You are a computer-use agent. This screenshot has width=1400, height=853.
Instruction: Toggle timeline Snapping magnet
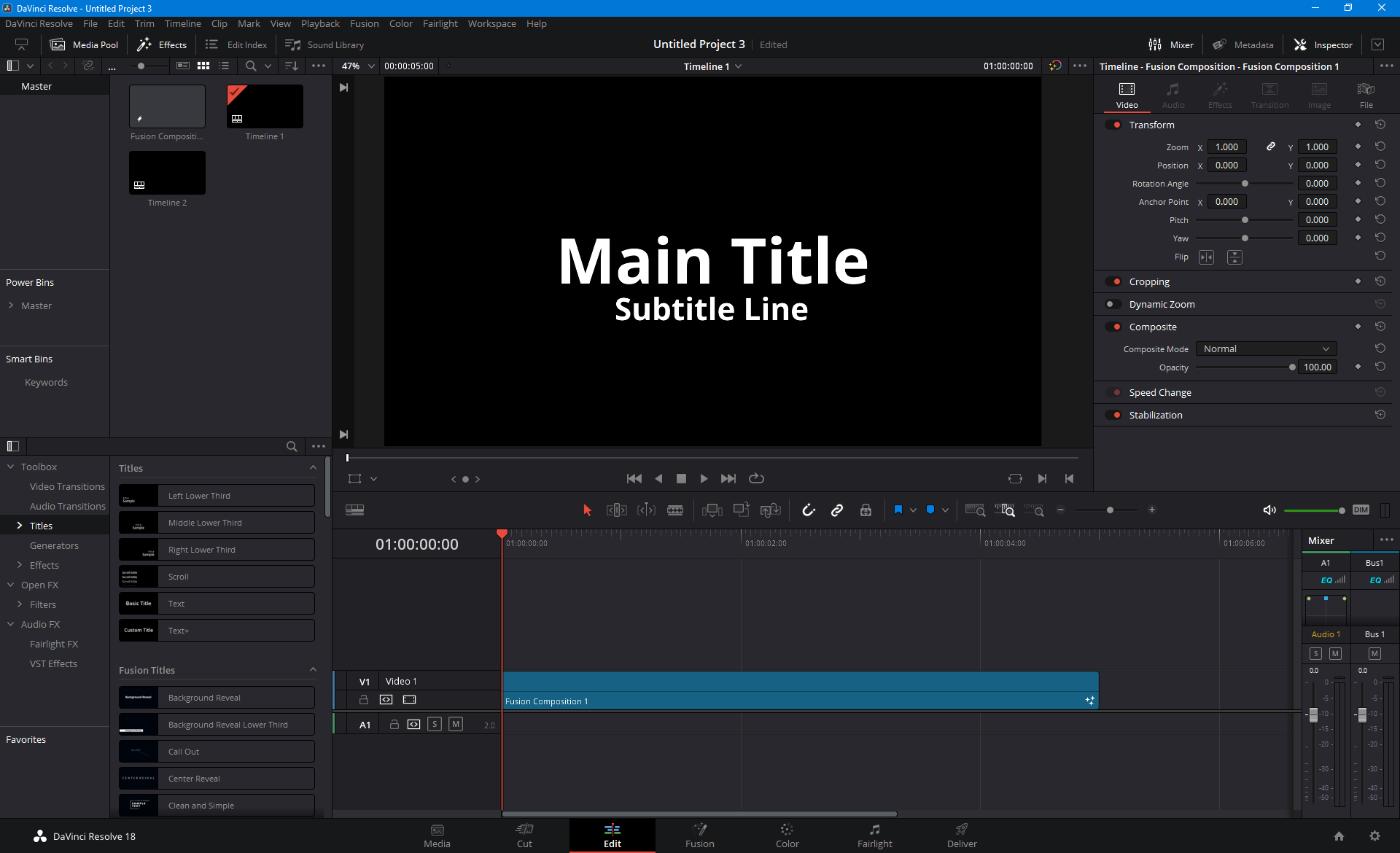808,510
